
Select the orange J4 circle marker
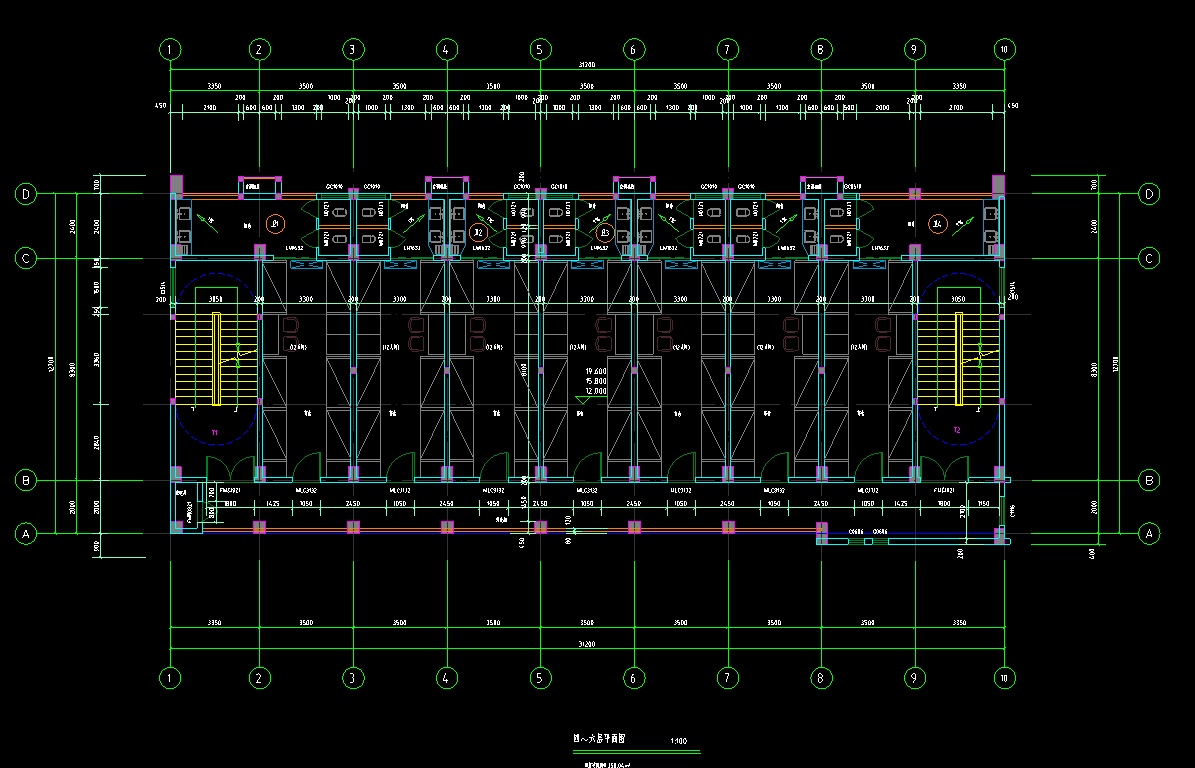[x=937, y=224]
